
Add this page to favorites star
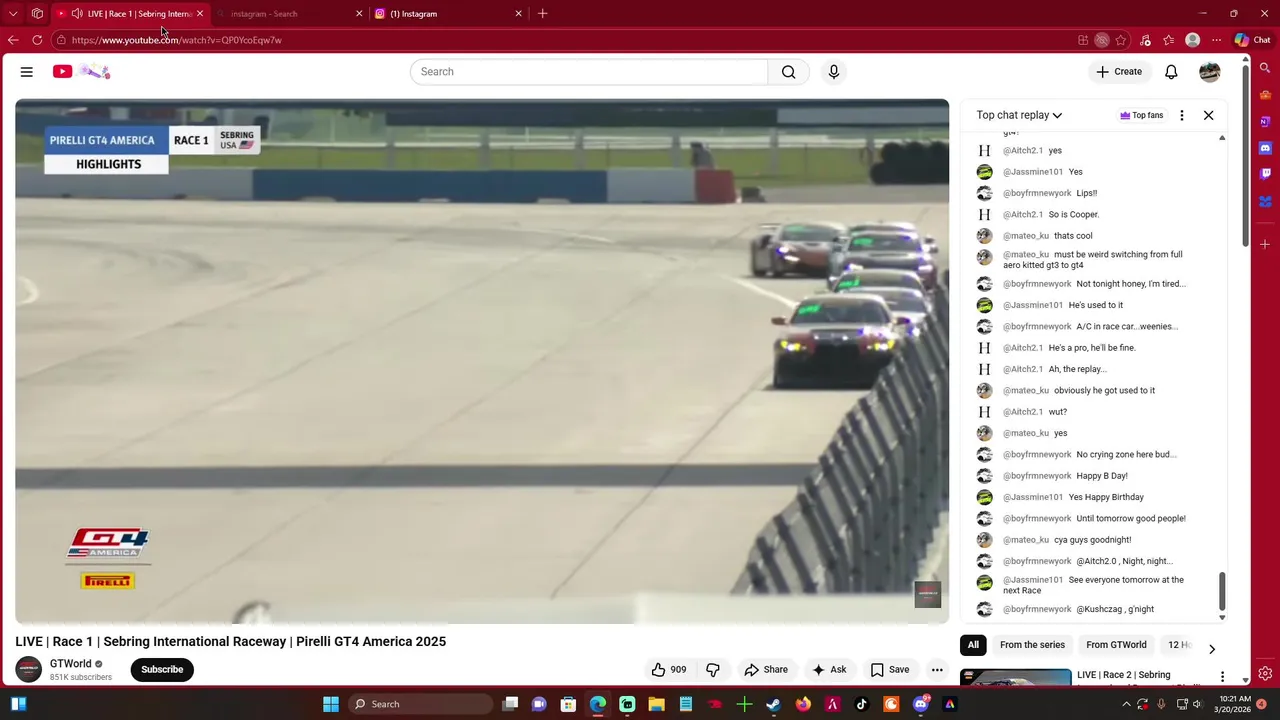pos(1121,40)
